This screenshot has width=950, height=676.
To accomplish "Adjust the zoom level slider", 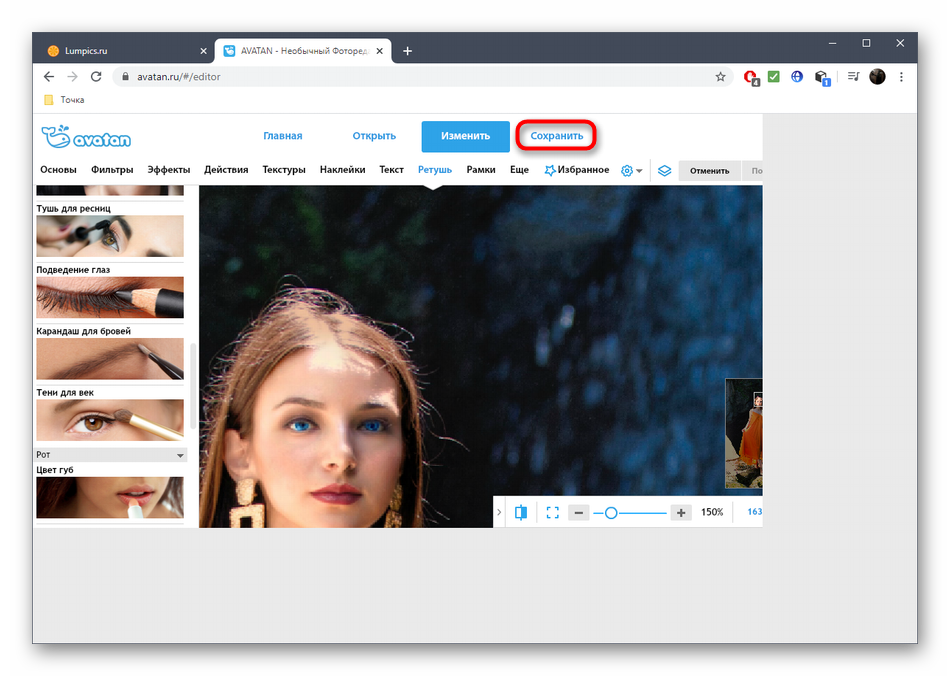I will 611,512.
